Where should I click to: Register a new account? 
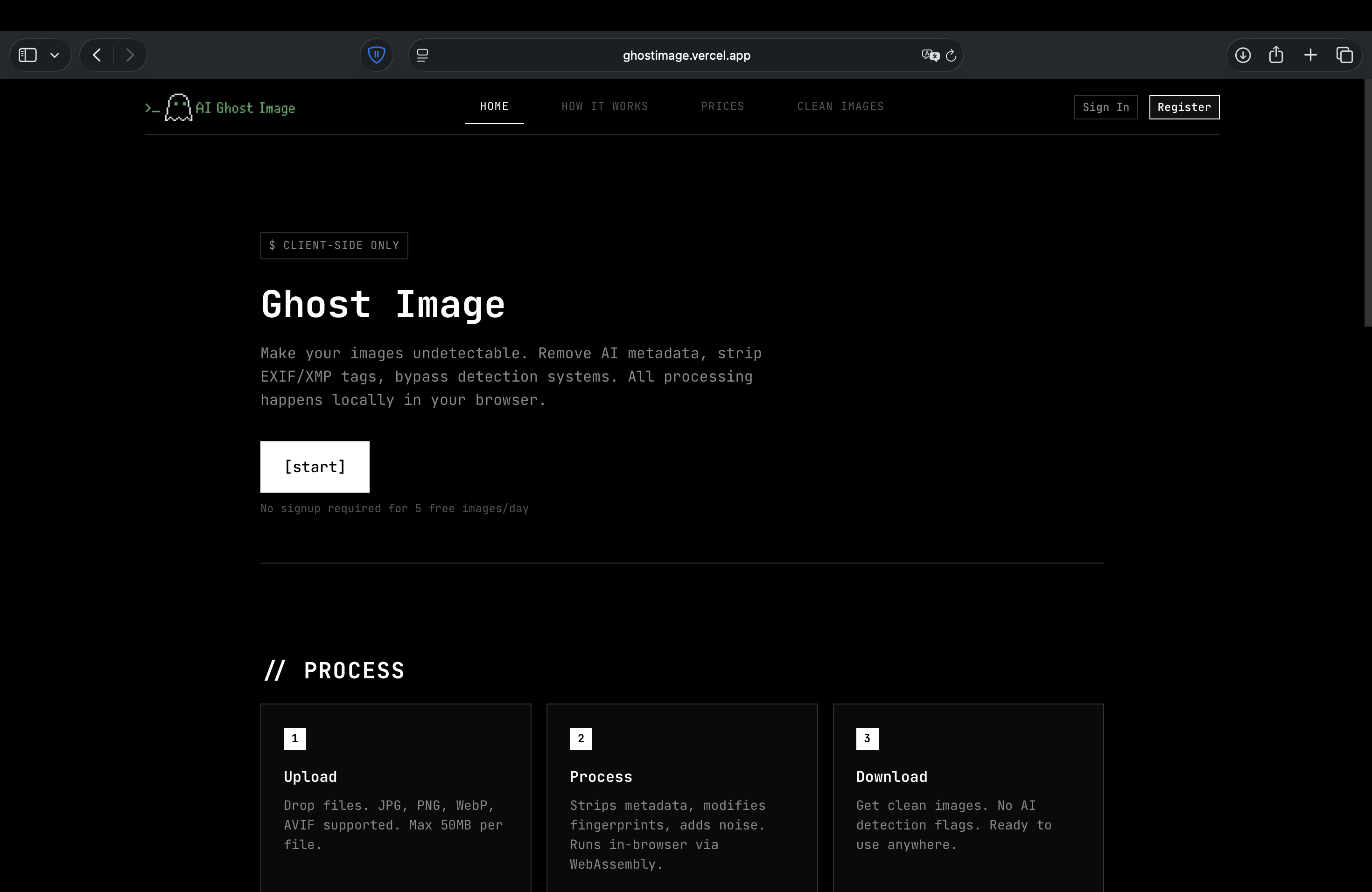coord(1183,107)
